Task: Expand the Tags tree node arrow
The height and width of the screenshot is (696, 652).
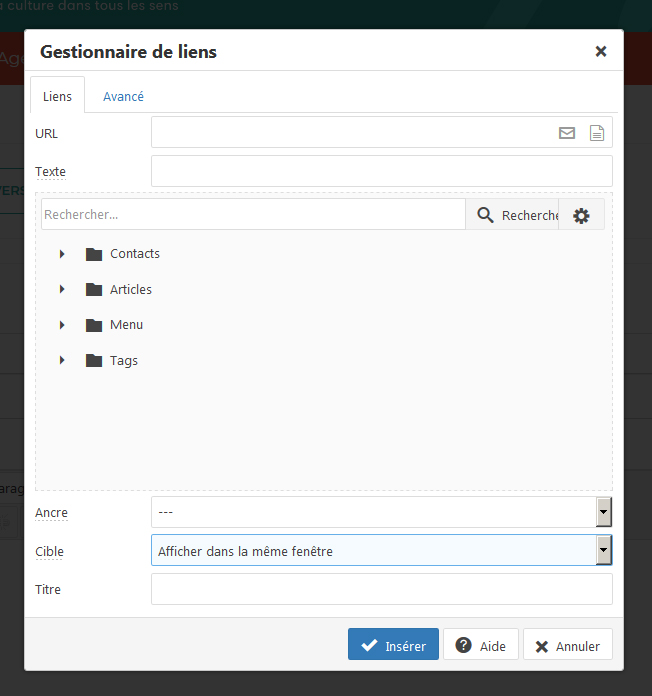Action: [62, 360]
